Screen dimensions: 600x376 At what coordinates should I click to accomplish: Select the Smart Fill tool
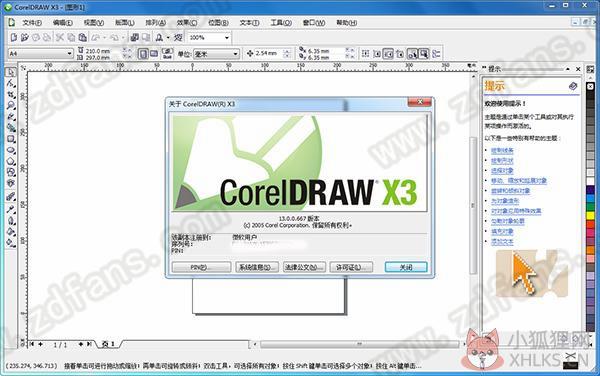click(11, 127)
